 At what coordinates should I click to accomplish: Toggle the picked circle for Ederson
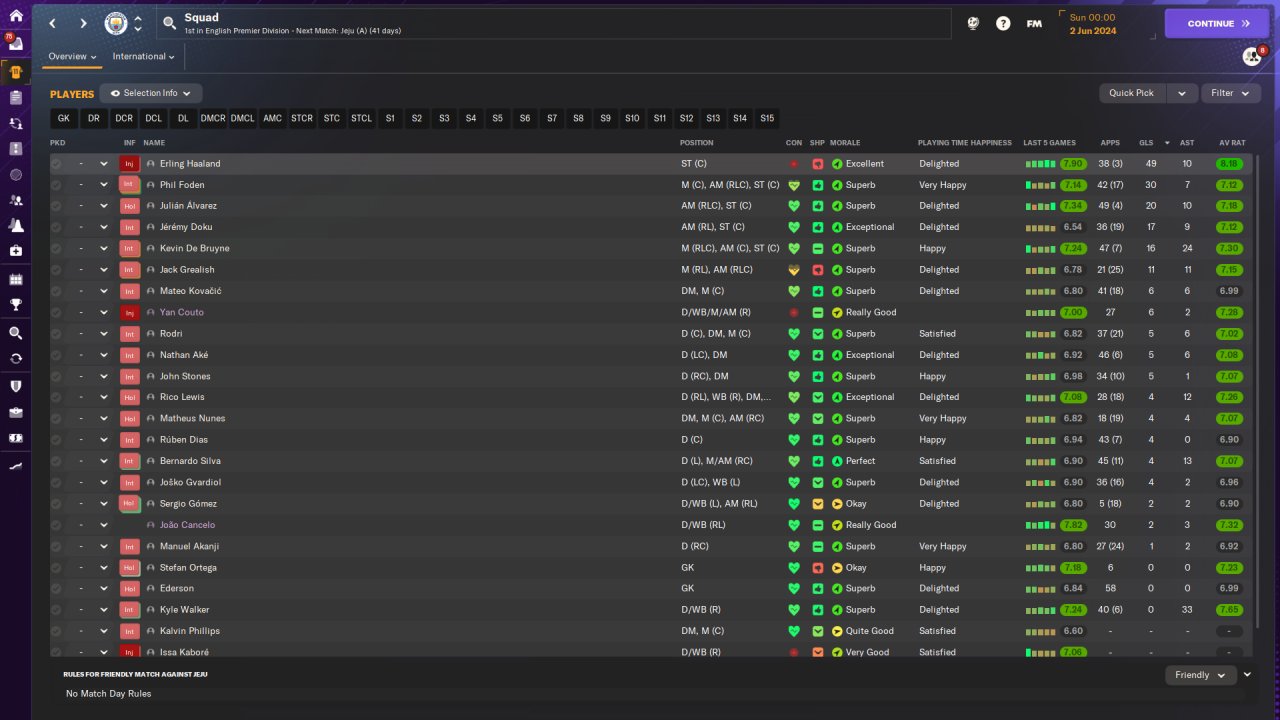click(x=56, y=588)
